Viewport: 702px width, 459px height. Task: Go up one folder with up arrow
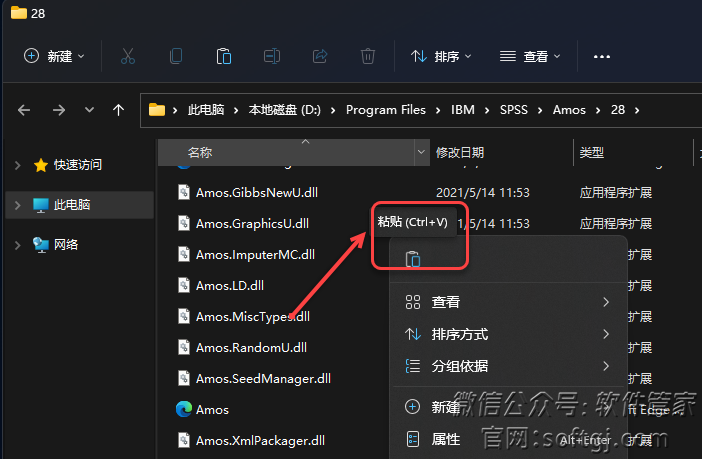tap(118, 110)
